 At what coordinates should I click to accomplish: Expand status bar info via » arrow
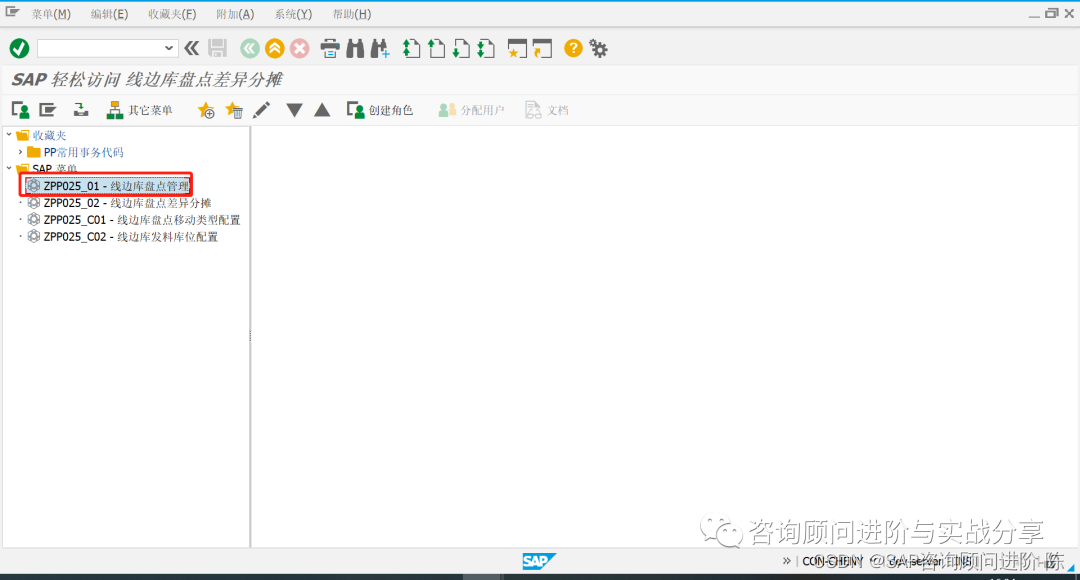click(x=787, y=561)
